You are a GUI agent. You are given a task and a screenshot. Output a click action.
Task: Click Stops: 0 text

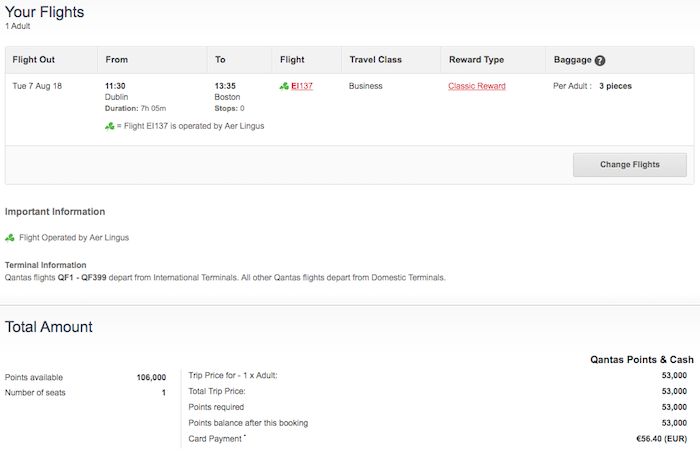click(x=229, y=108)
